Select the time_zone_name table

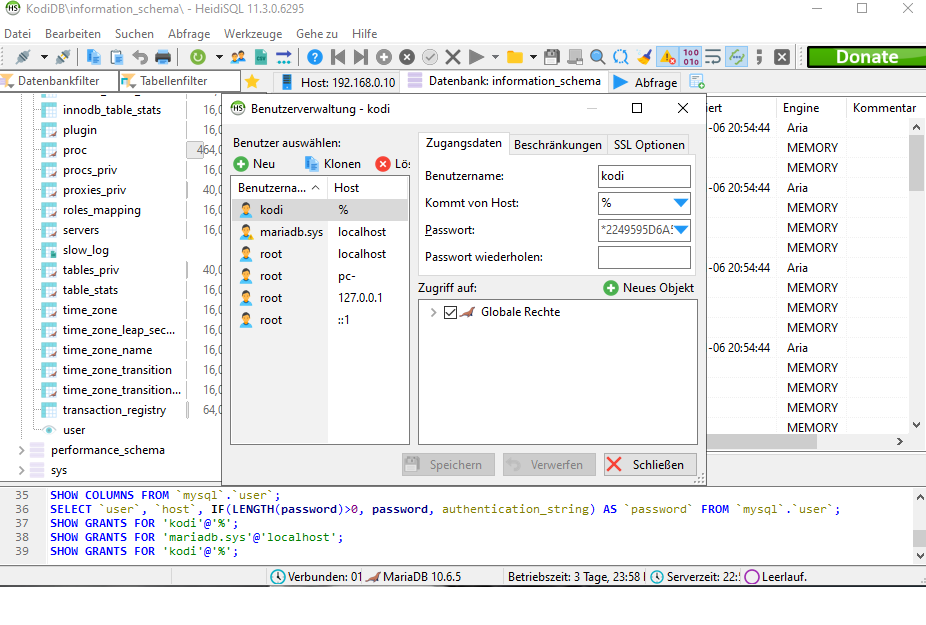[107, 350]
